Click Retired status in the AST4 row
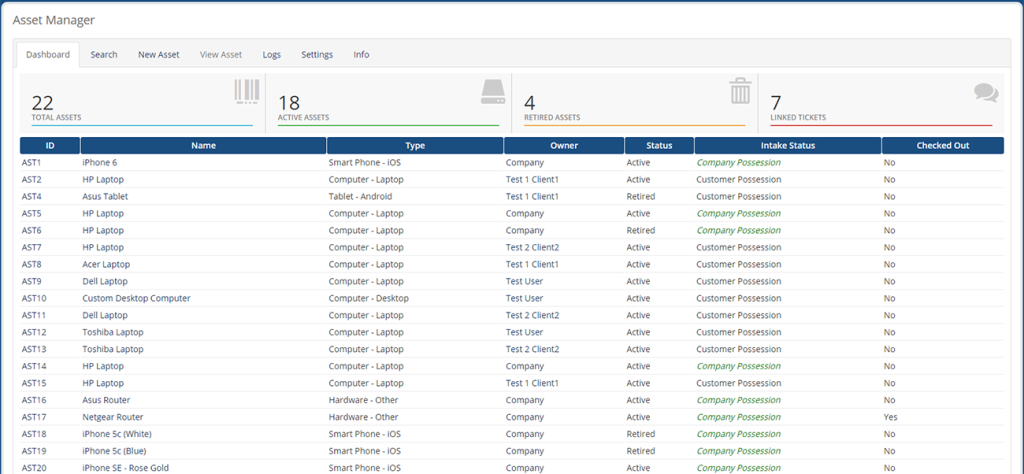Image resolution: width=1024 pixels, height=474 pixels. (641, 197)
